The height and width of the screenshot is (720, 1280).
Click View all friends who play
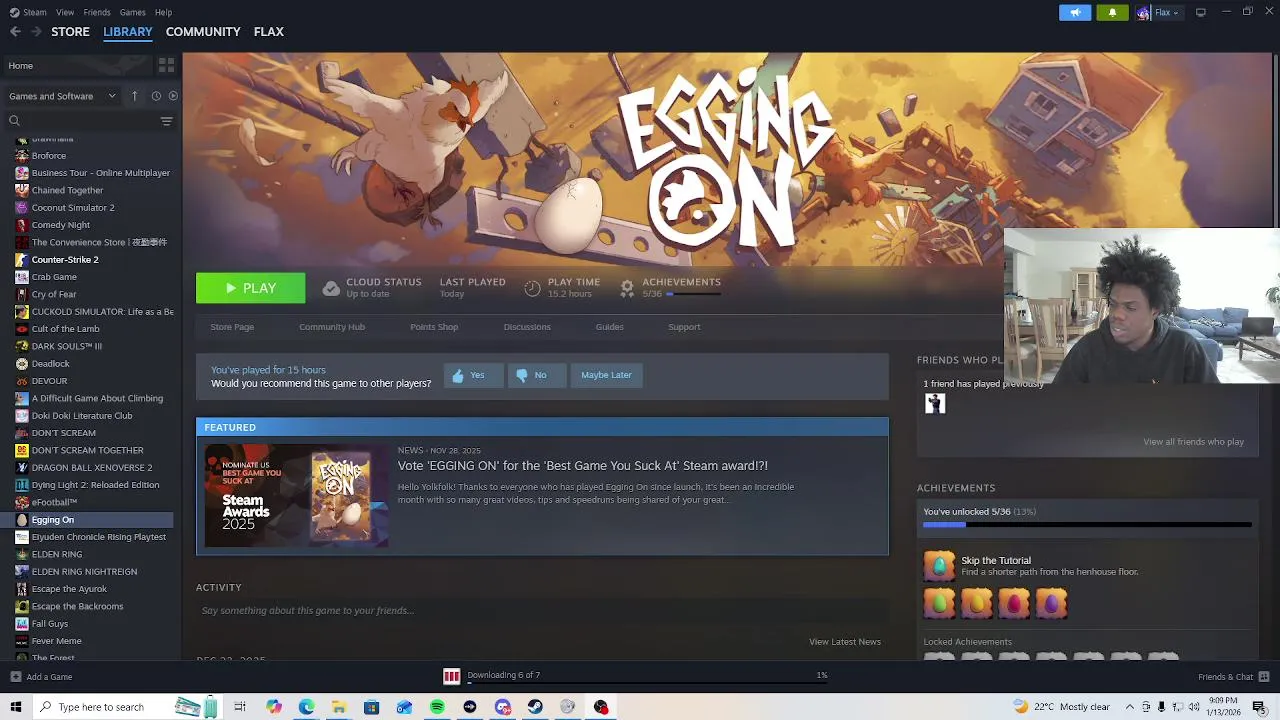(x=1193, y=442)
